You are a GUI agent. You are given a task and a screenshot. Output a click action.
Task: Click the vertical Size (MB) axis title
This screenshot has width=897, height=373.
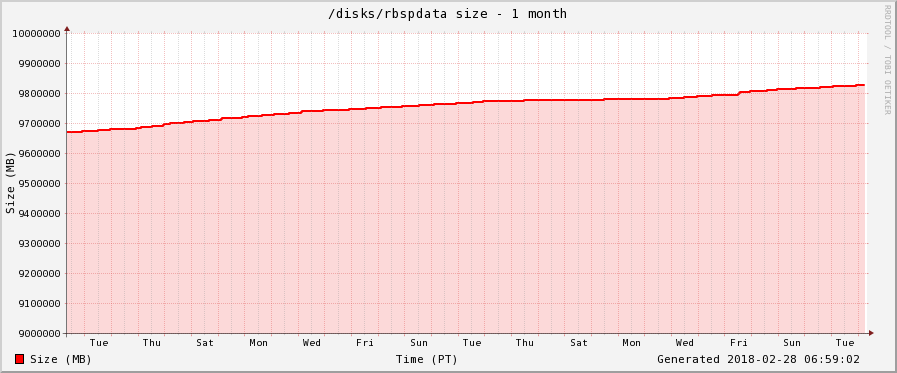pos(10,183)
